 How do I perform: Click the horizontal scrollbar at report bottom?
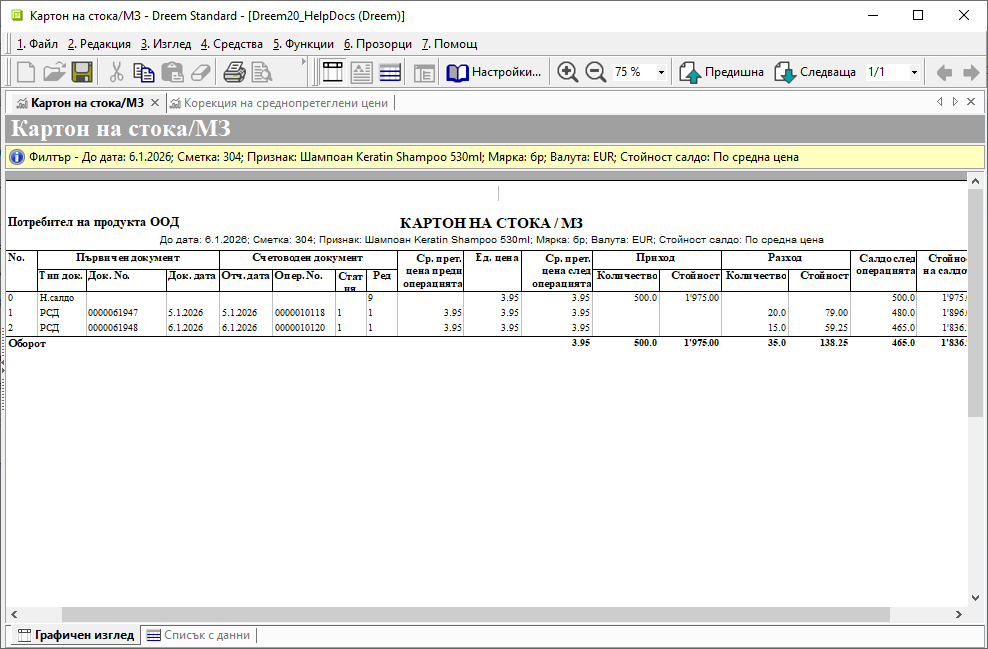click(x=476, y=614)
